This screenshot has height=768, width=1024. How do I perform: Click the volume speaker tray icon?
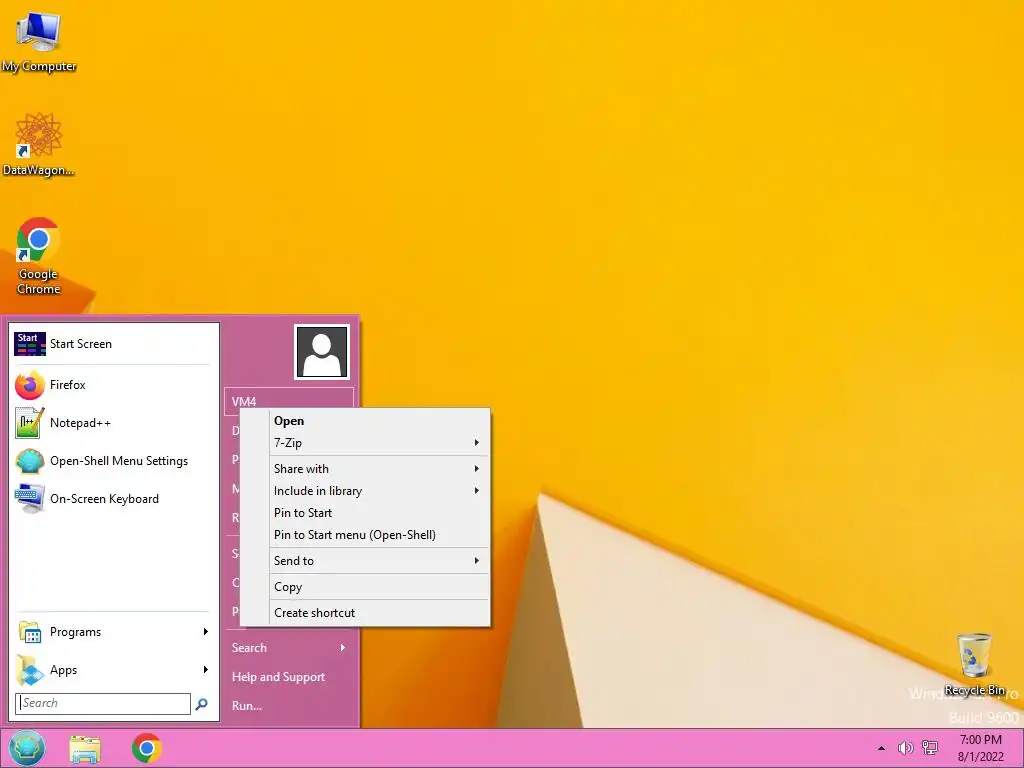click(x=905, y=748)
